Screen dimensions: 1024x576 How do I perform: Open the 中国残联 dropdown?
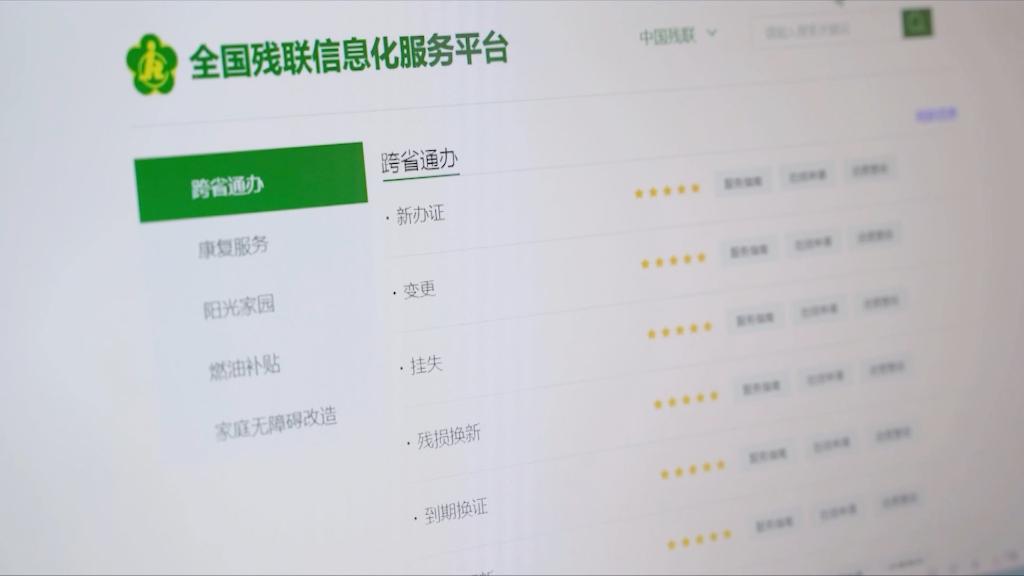[x=679, y=35]
